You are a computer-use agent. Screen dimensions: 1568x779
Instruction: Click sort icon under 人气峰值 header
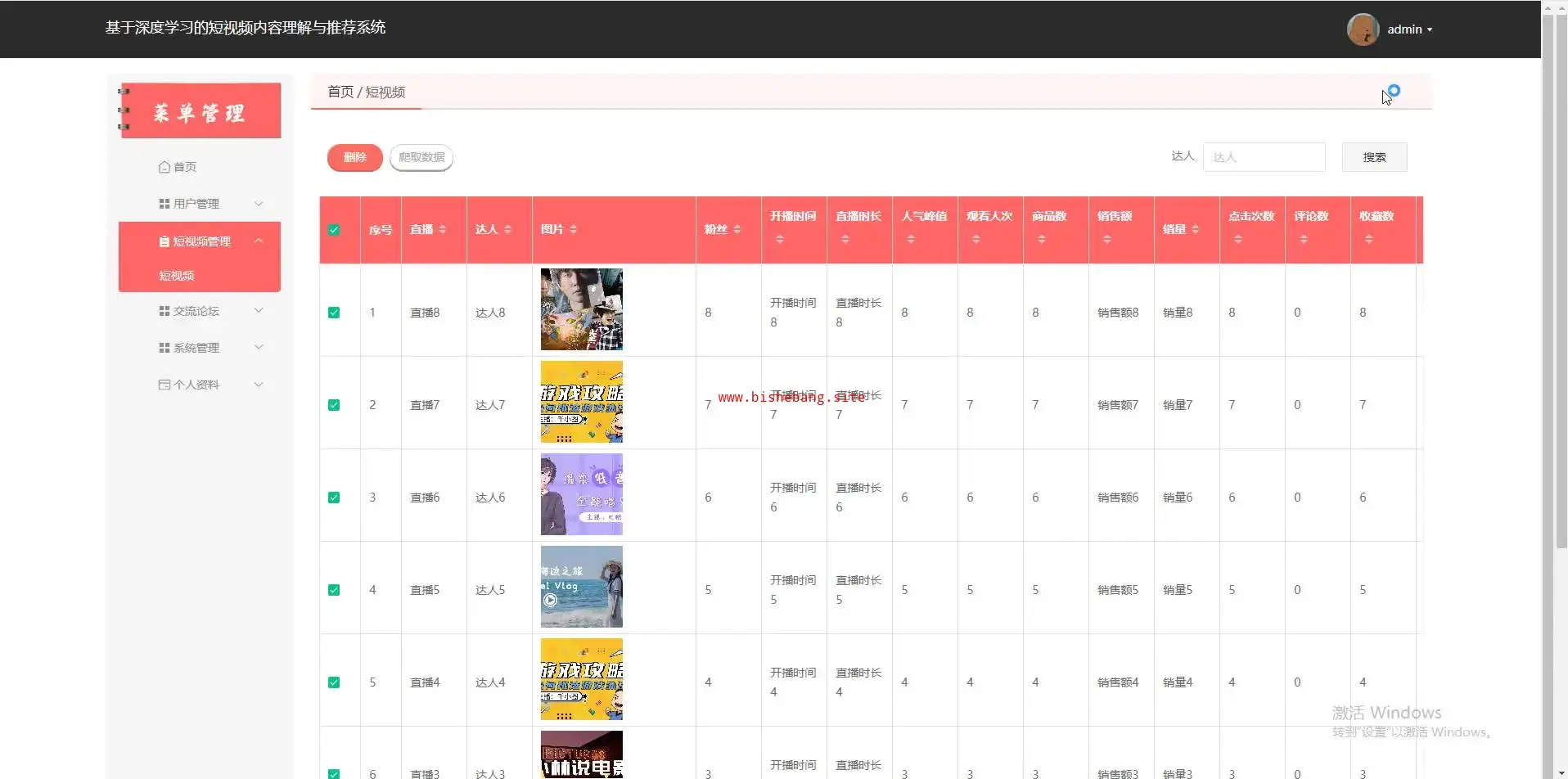pos(911,240)
